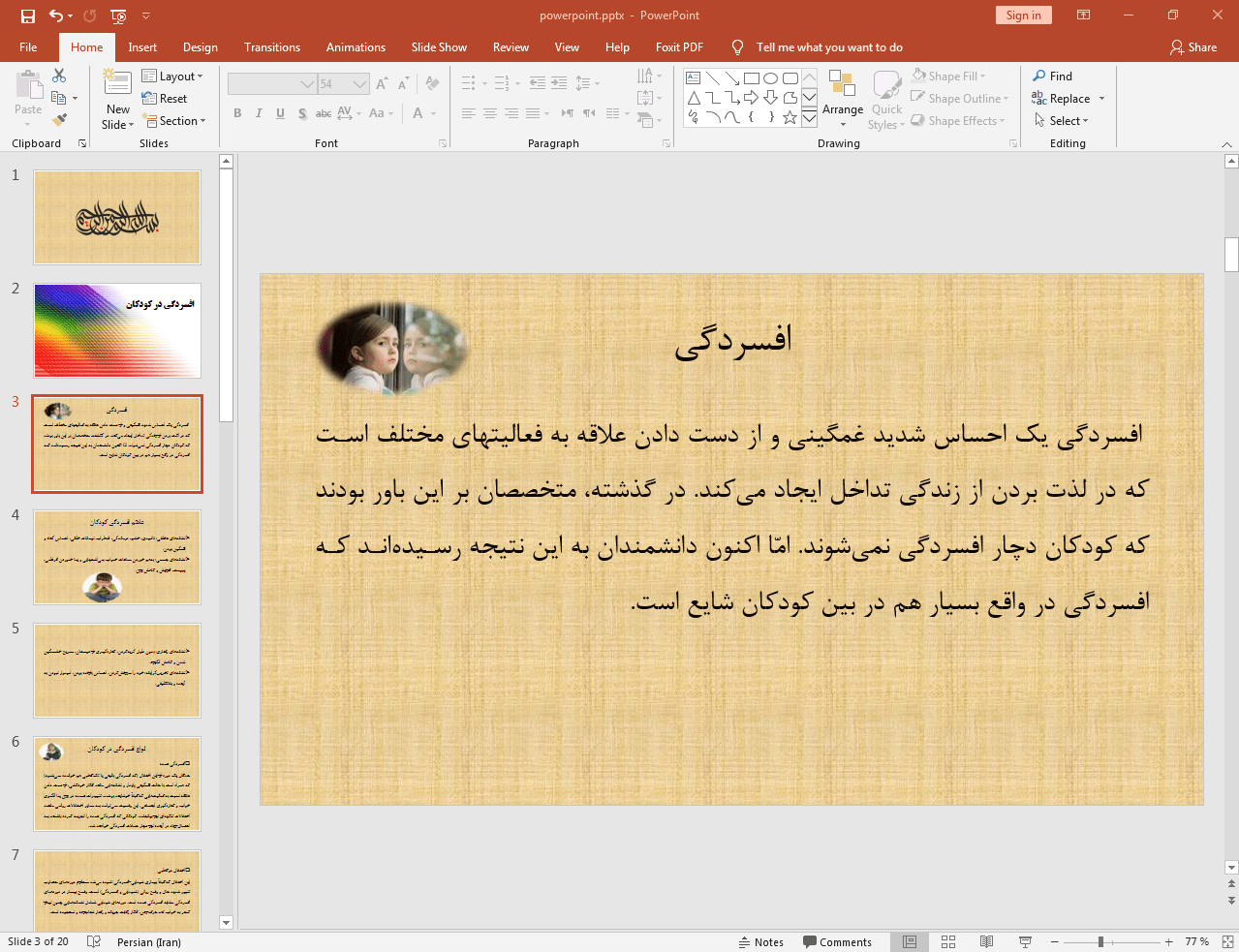1239x952 pixels.
Task: Go to the Slide Show tab
Action: click(439, 46)
